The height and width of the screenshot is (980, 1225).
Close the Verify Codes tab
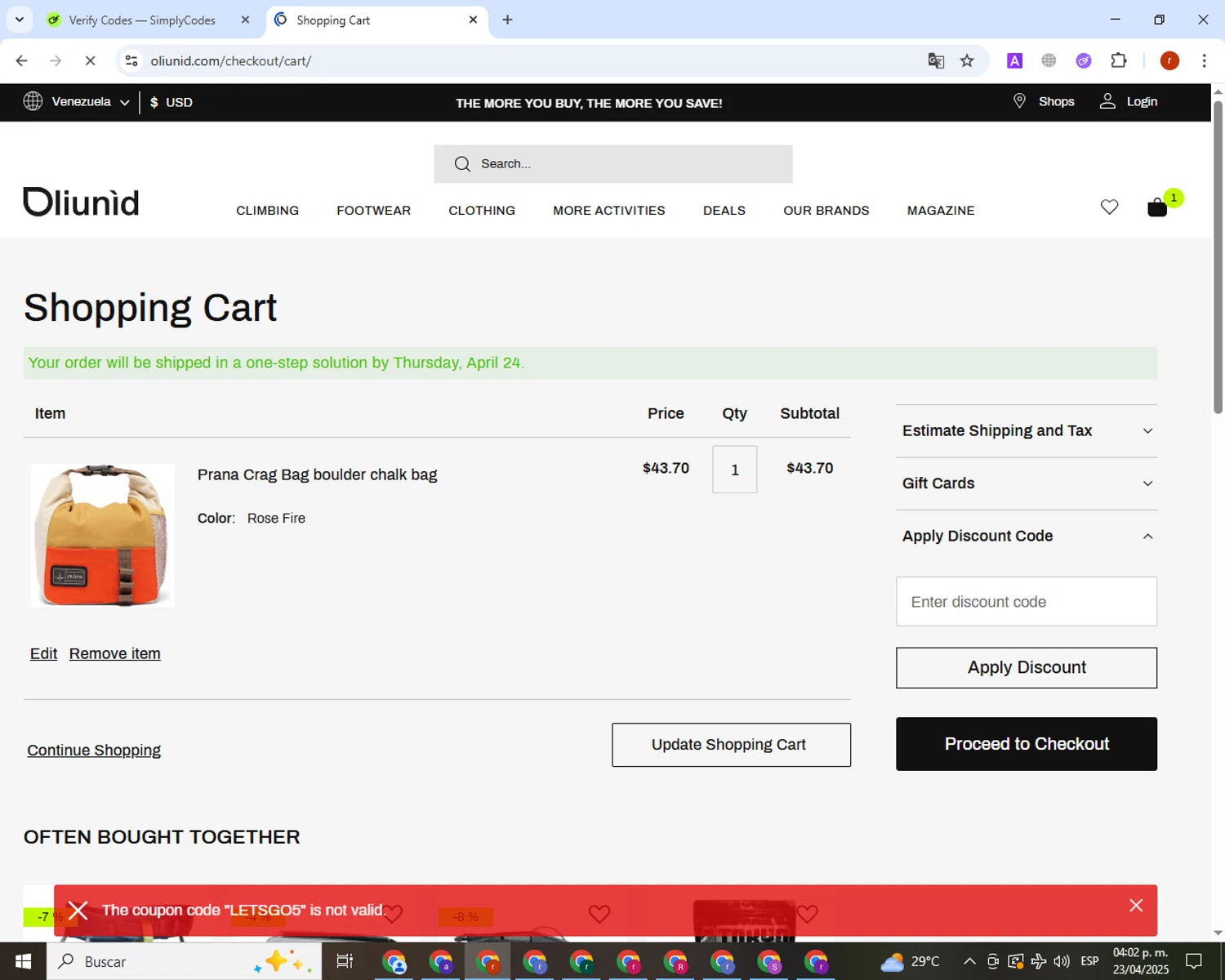[x=245, y=20]
